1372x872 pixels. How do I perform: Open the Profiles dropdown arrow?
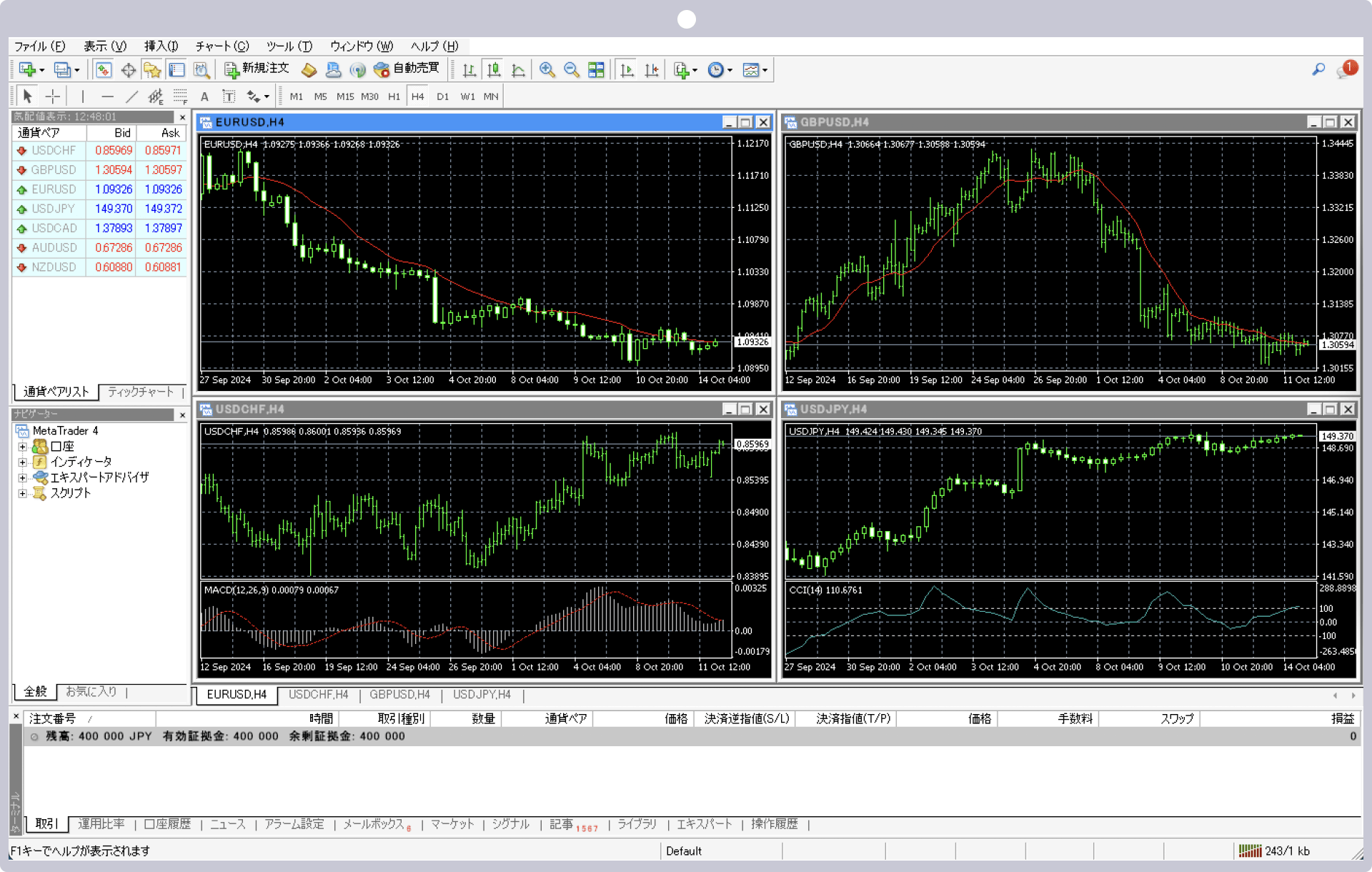click(x=77, y=70)
